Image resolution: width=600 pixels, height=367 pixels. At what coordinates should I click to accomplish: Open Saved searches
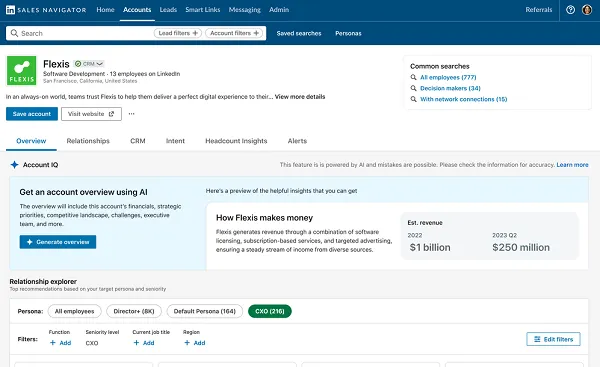click(x=299, y=33)
